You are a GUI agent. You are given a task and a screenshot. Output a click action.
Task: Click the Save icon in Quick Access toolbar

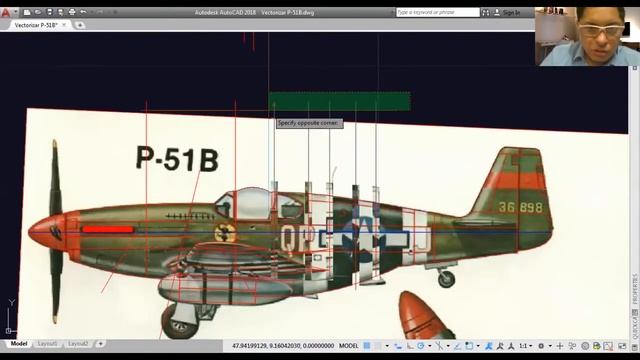pos(49,12)
